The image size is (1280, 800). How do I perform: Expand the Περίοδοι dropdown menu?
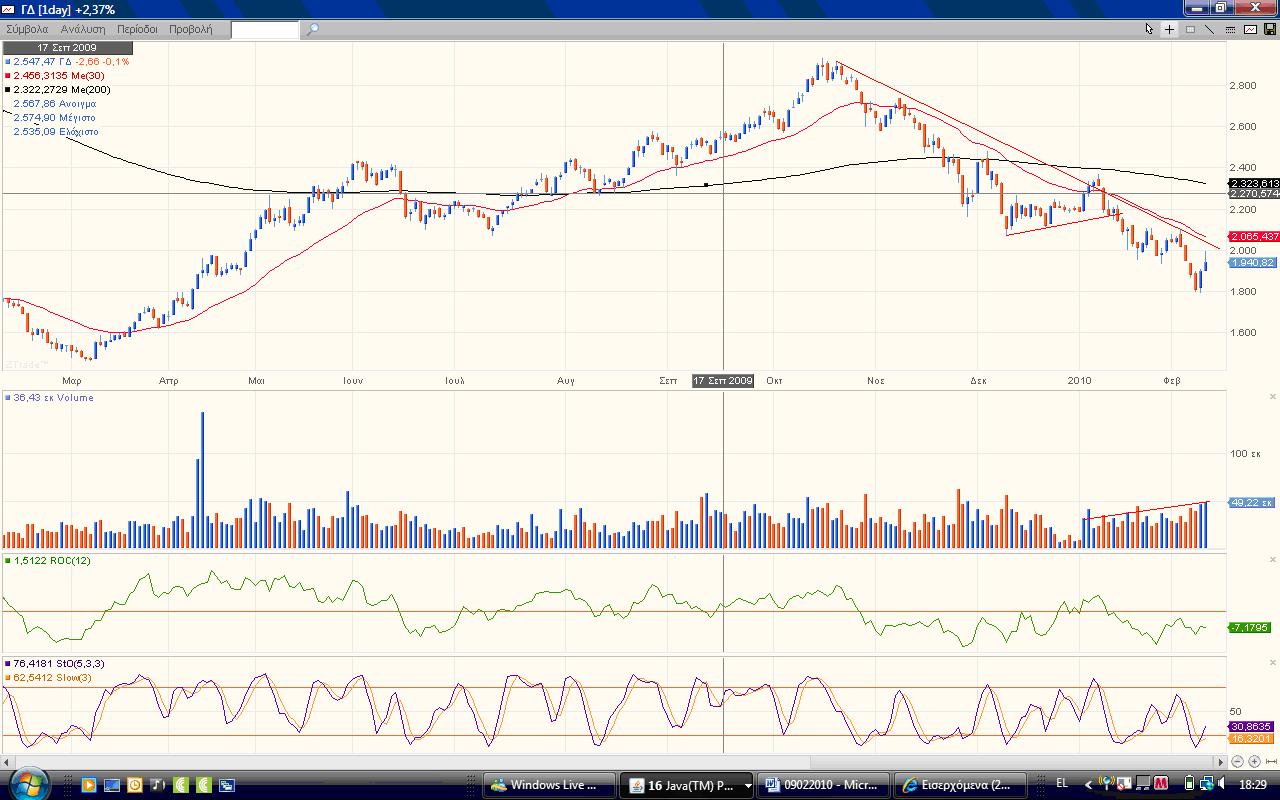[137, 30]
